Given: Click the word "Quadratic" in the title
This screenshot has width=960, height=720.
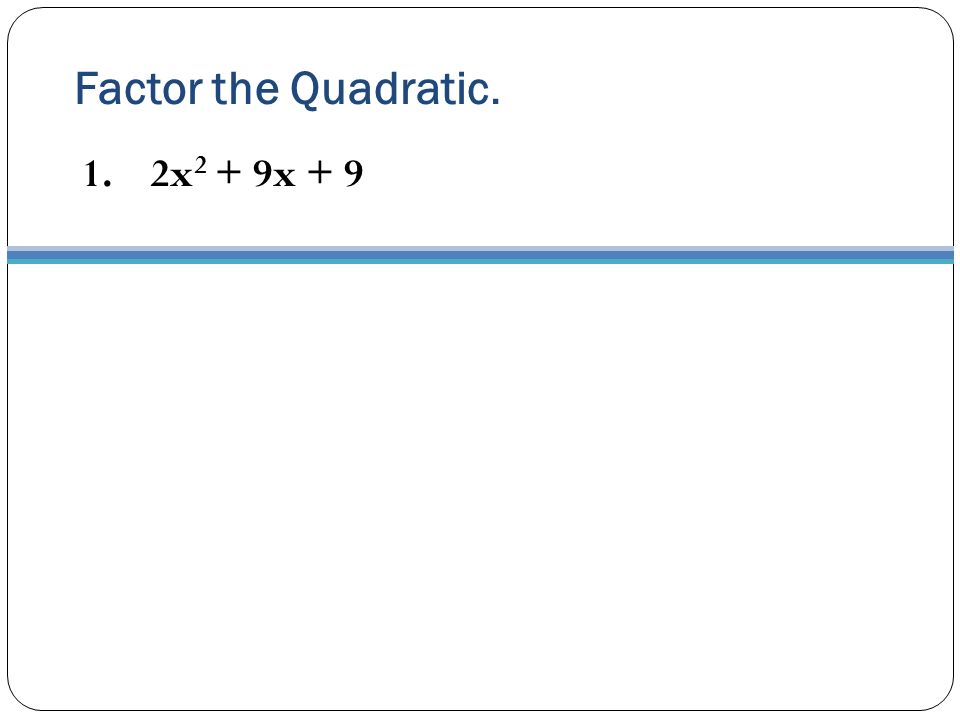Looking at the screenshot, I should [388, 89].
